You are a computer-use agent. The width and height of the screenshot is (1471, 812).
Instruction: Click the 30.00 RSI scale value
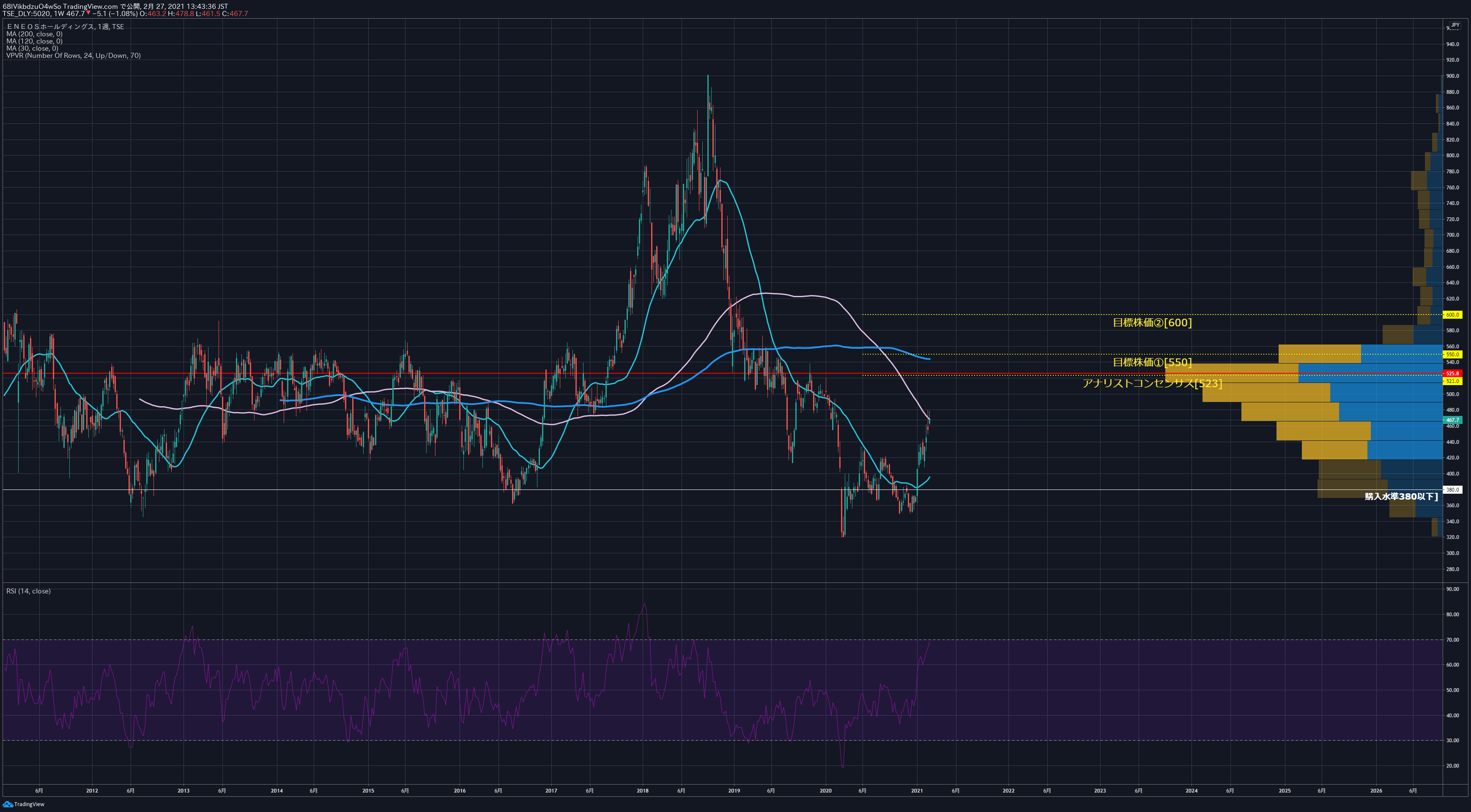pyautogui.click(x=1452, y=741)
